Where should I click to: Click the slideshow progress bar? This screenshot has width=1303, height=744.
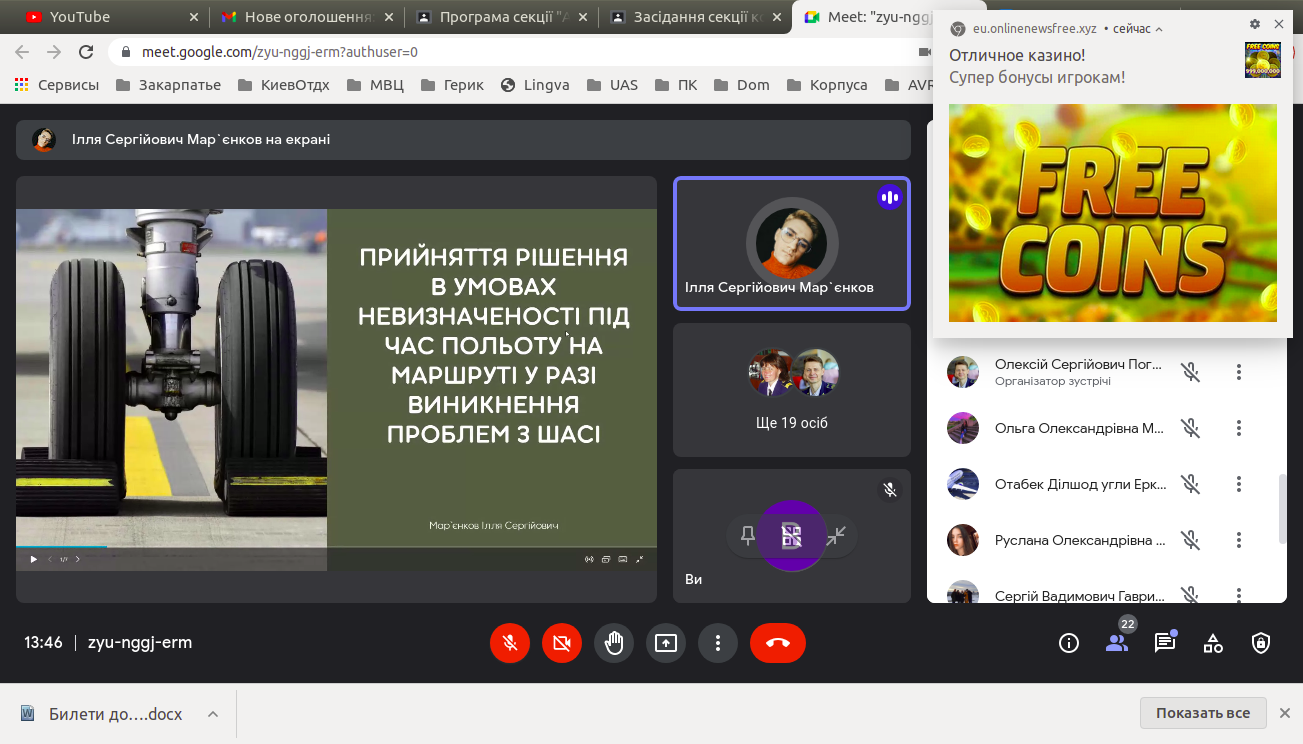(336, 547)
